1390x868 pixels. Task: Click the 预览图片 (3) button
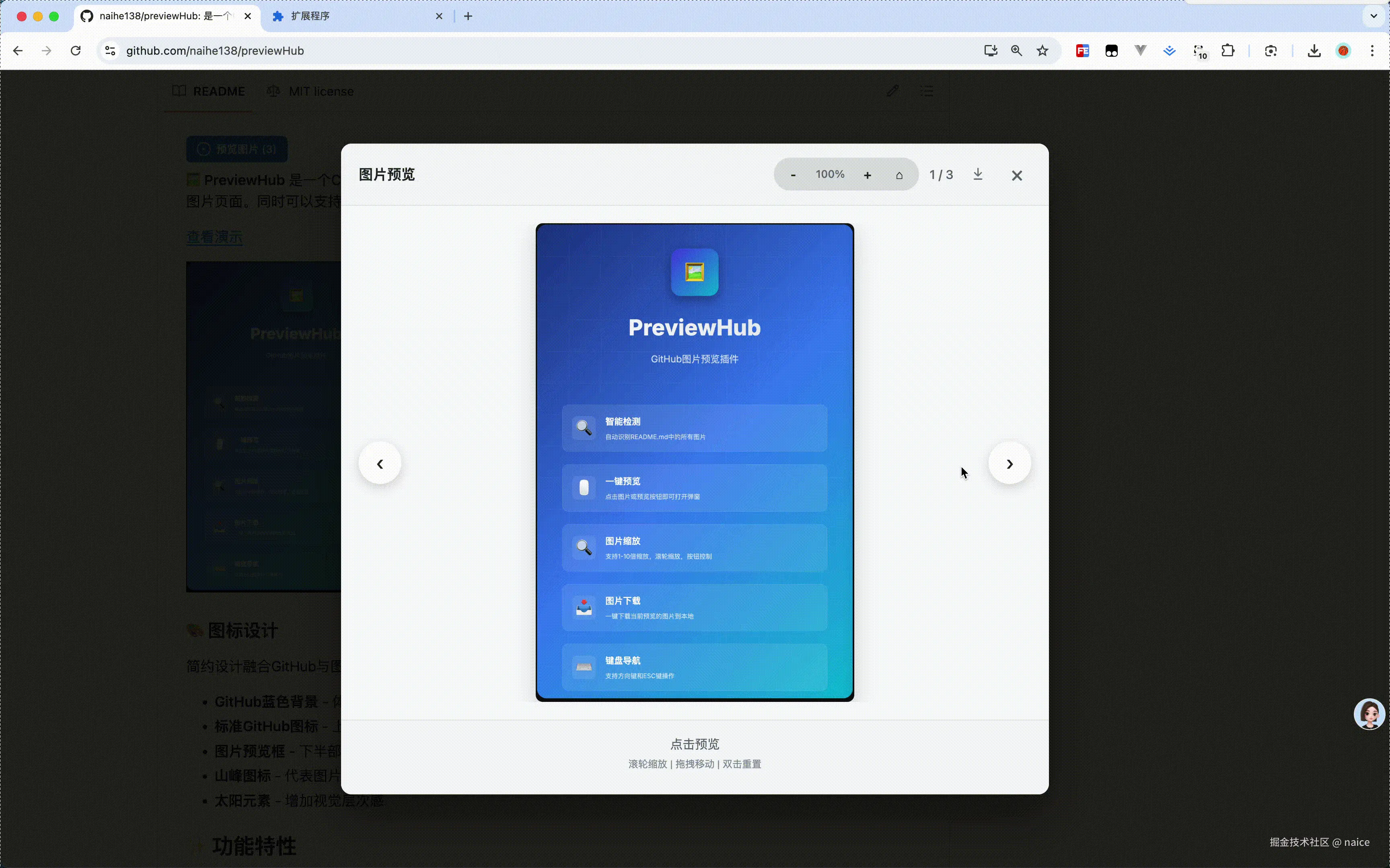236,149
